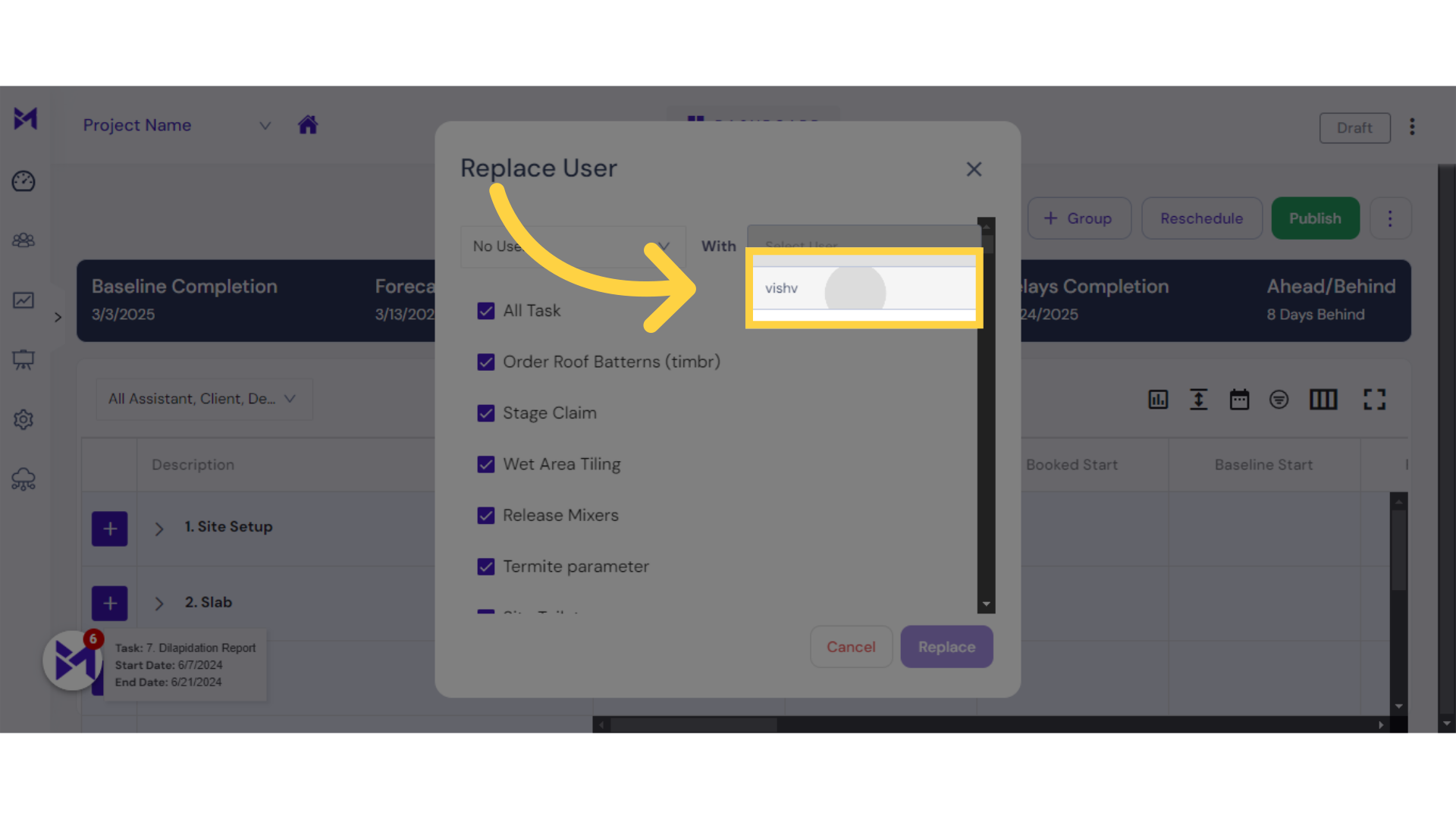Click the calendar toolbar icon
The height and width of the screenshot is (819, 1456).
(1239, 400)
